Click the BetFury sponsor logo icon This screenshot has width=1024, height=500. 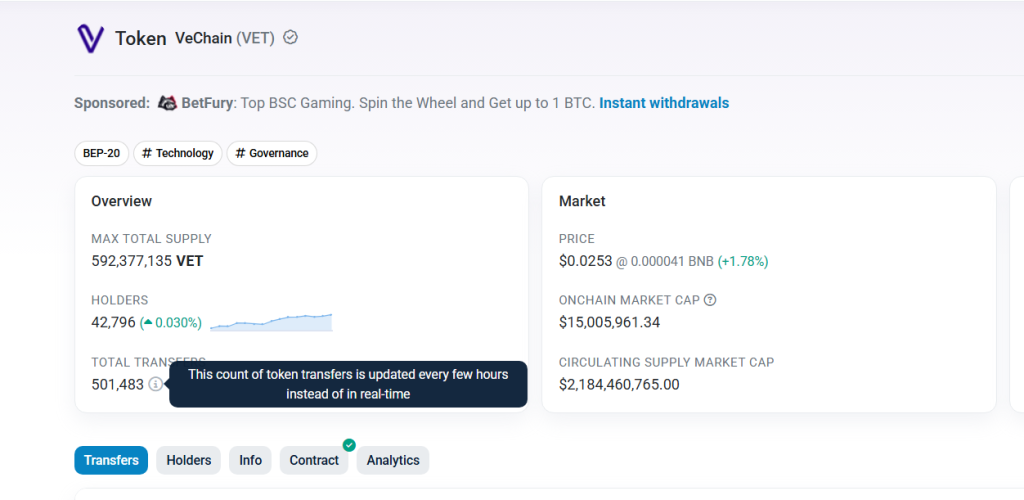(x=168, y=102)
